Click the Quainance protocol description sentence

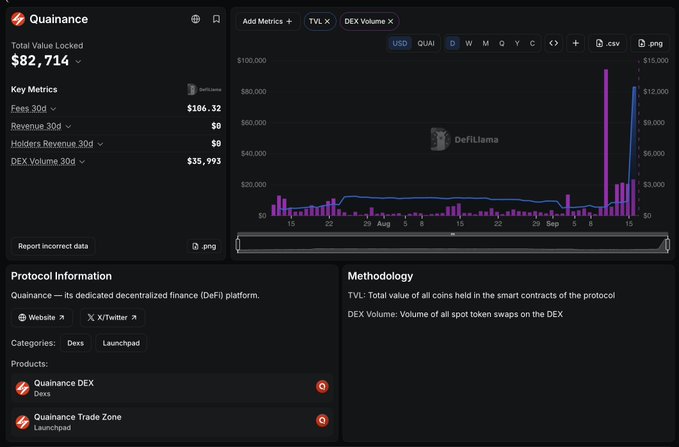coord(135,295)
